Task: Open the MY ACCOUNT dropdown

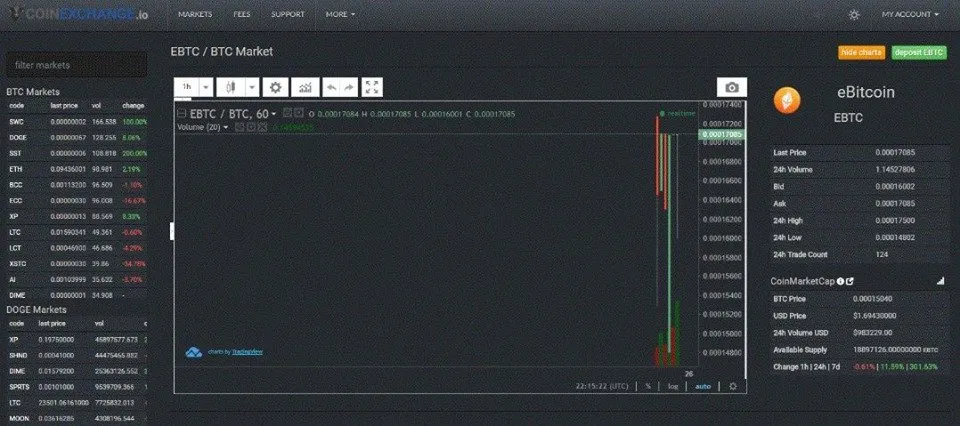Action: tap(910, 15)
